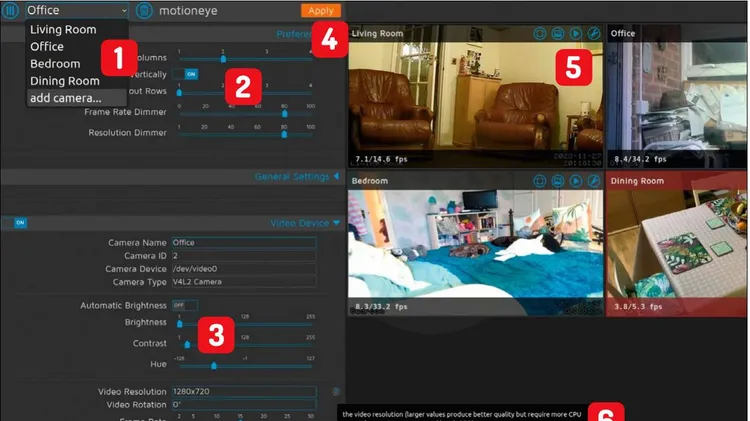This screenshot has width=750, height=421.
Task: Toggle Fit Frames Vertically switch
Action: point(186,74)
